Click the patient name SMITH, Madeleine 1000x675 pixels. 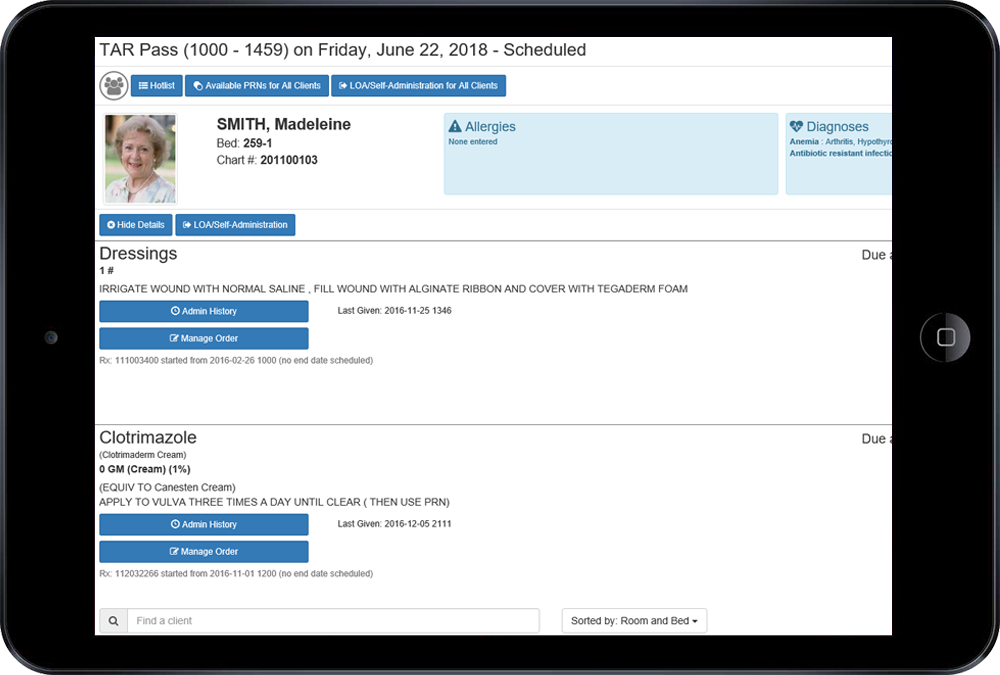point(283,125)
